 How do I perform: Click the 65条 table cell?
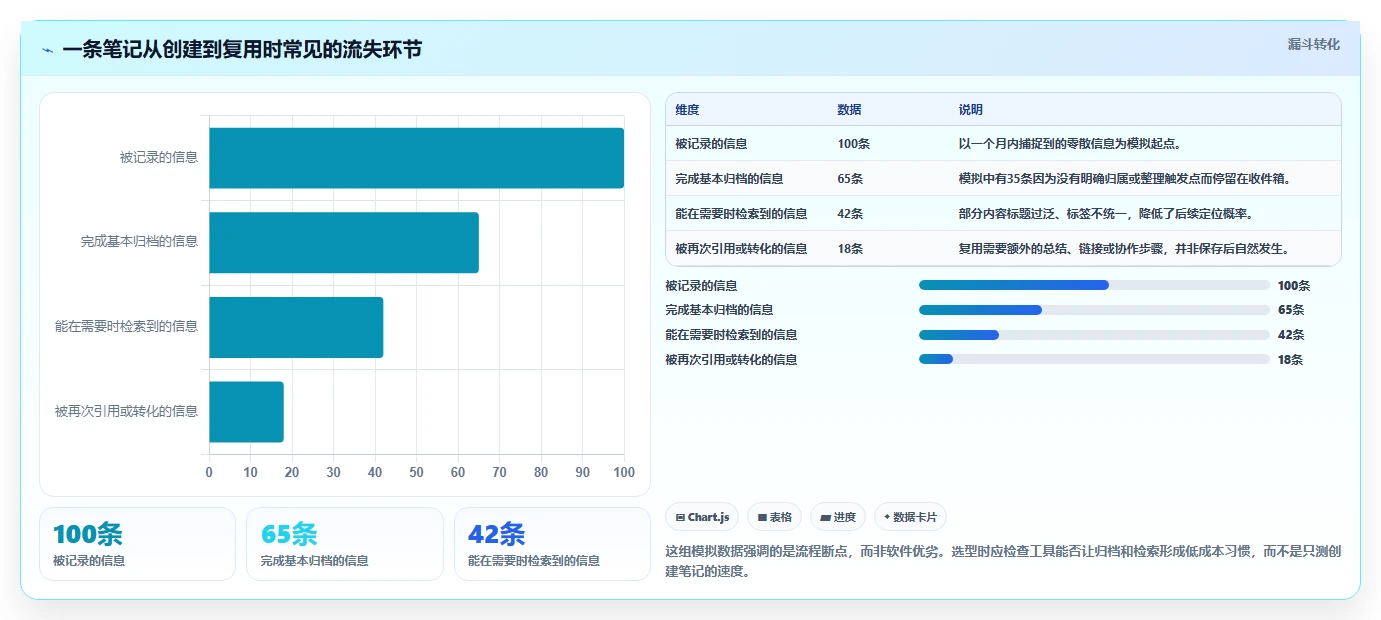[850, 179]
